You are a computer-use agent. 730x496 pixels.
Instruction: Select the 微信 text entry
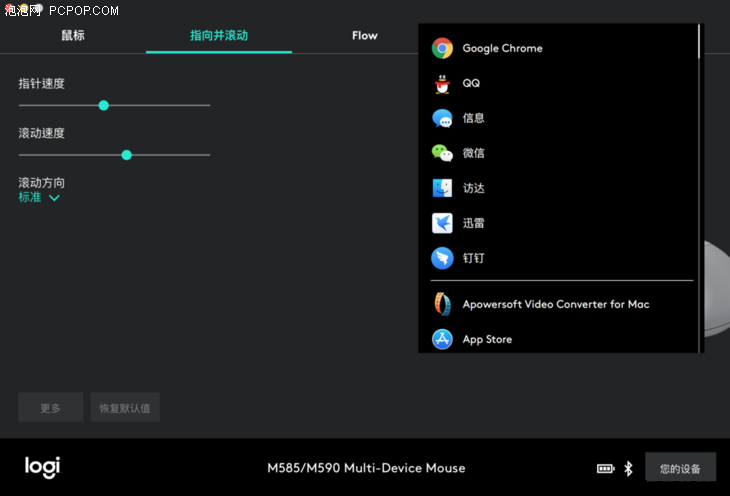coord(473,153)
